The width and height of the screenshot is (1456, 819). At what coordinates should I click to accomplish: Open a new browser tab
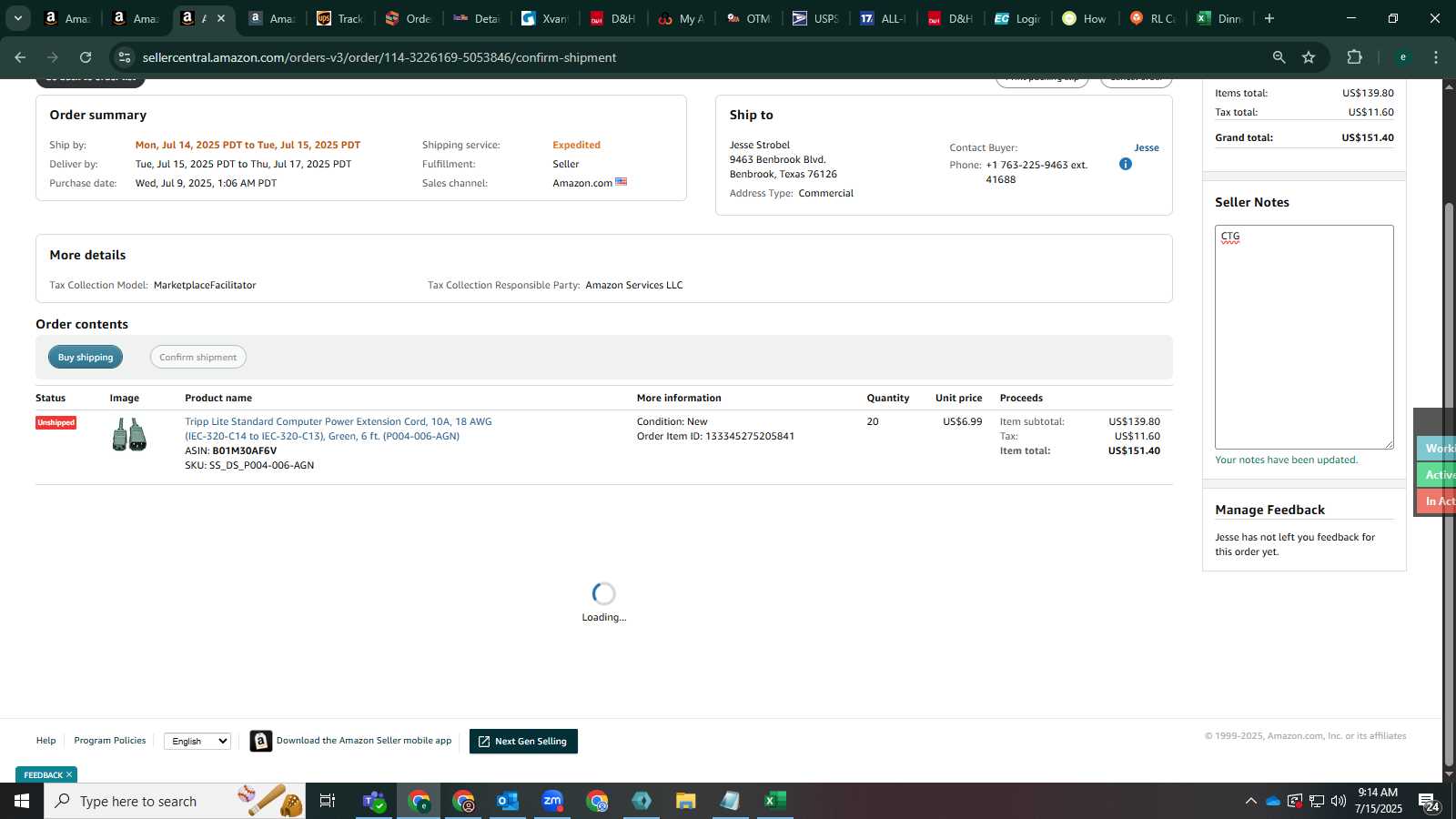1269,18
